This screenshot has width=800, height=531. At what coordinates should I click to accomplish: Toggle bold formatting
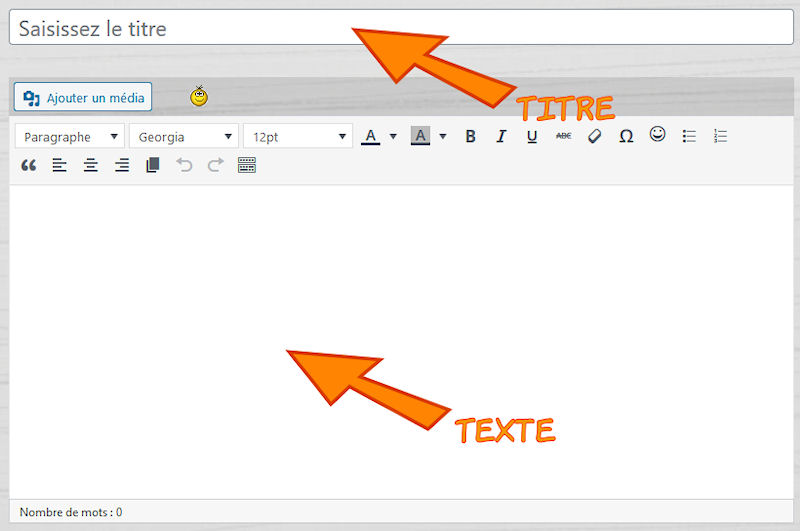[x=470, y=136]
